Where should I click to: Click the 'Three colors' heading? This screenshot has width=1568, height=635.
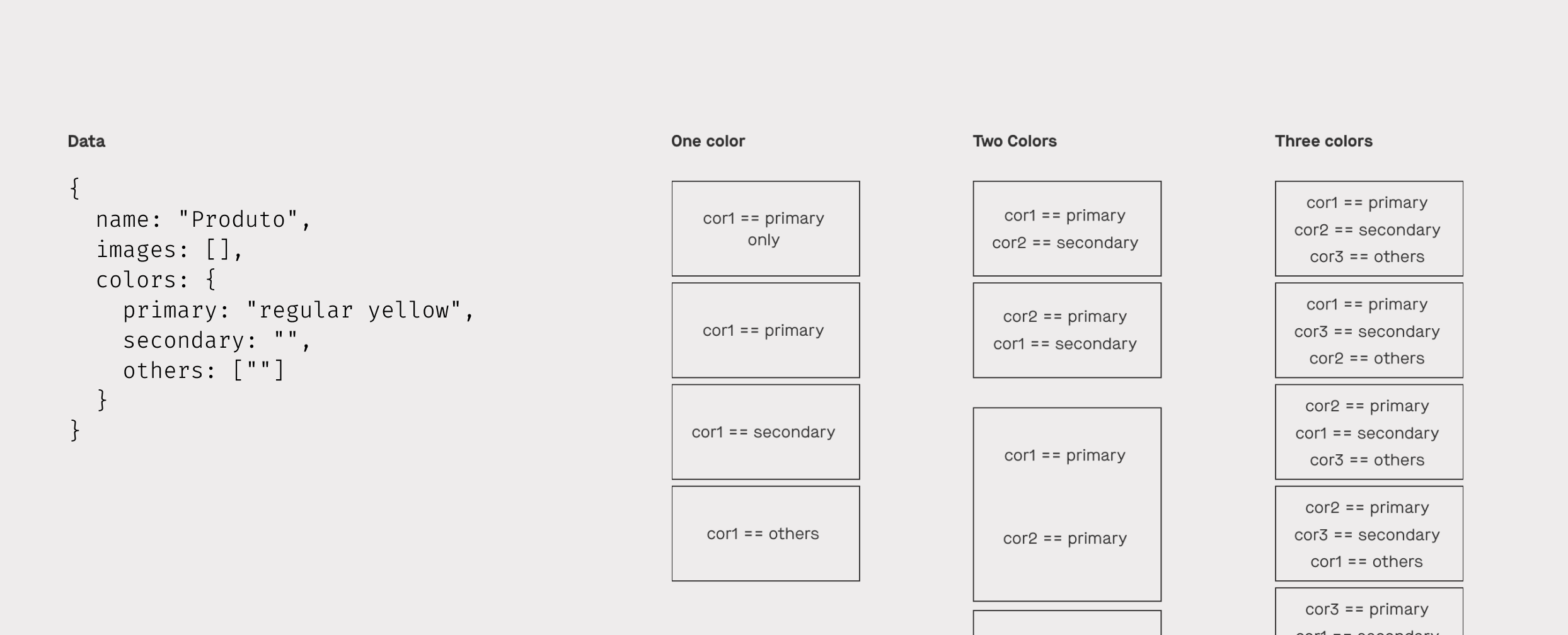click(1323, 141)
